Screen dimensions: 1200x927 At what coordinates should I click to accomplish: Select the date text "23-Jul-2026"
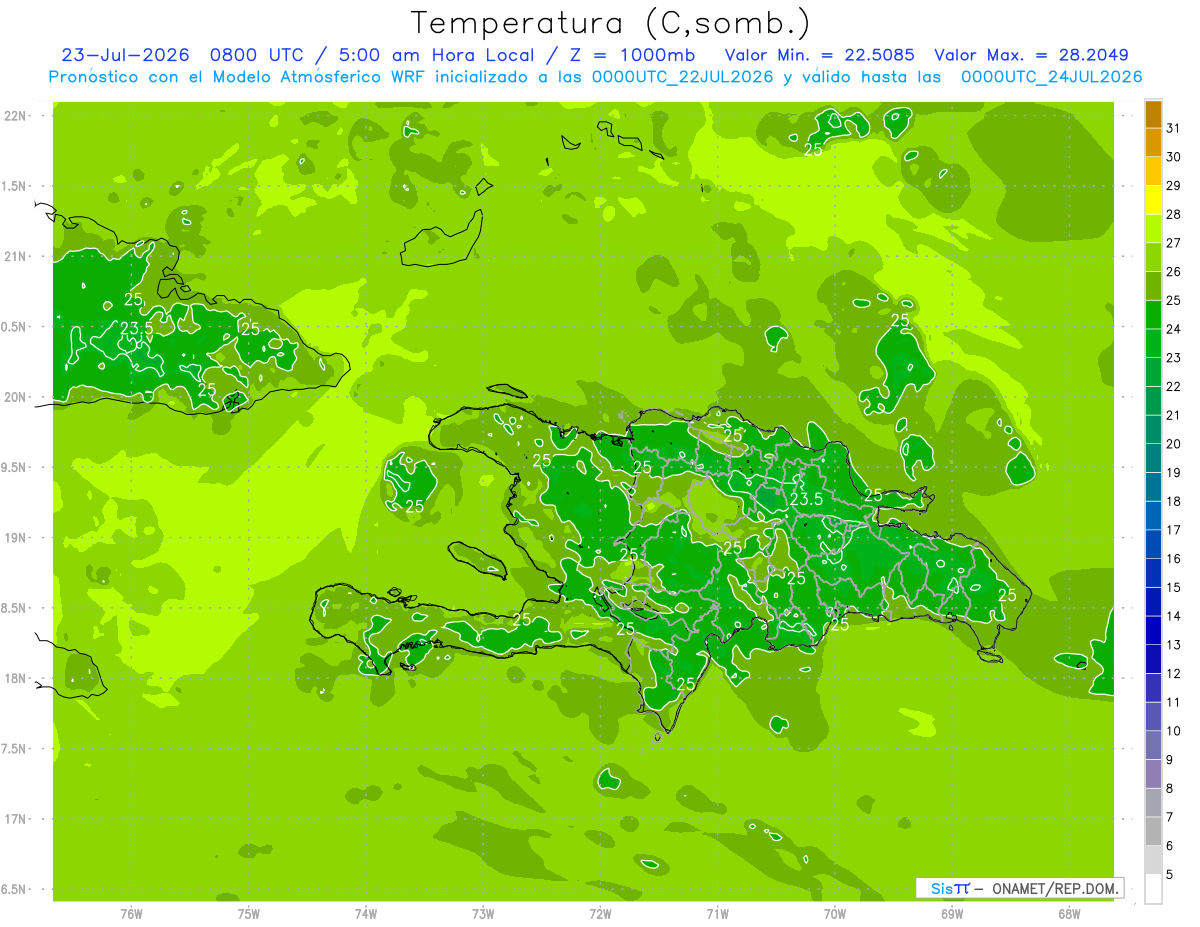(x=125, y=55)
